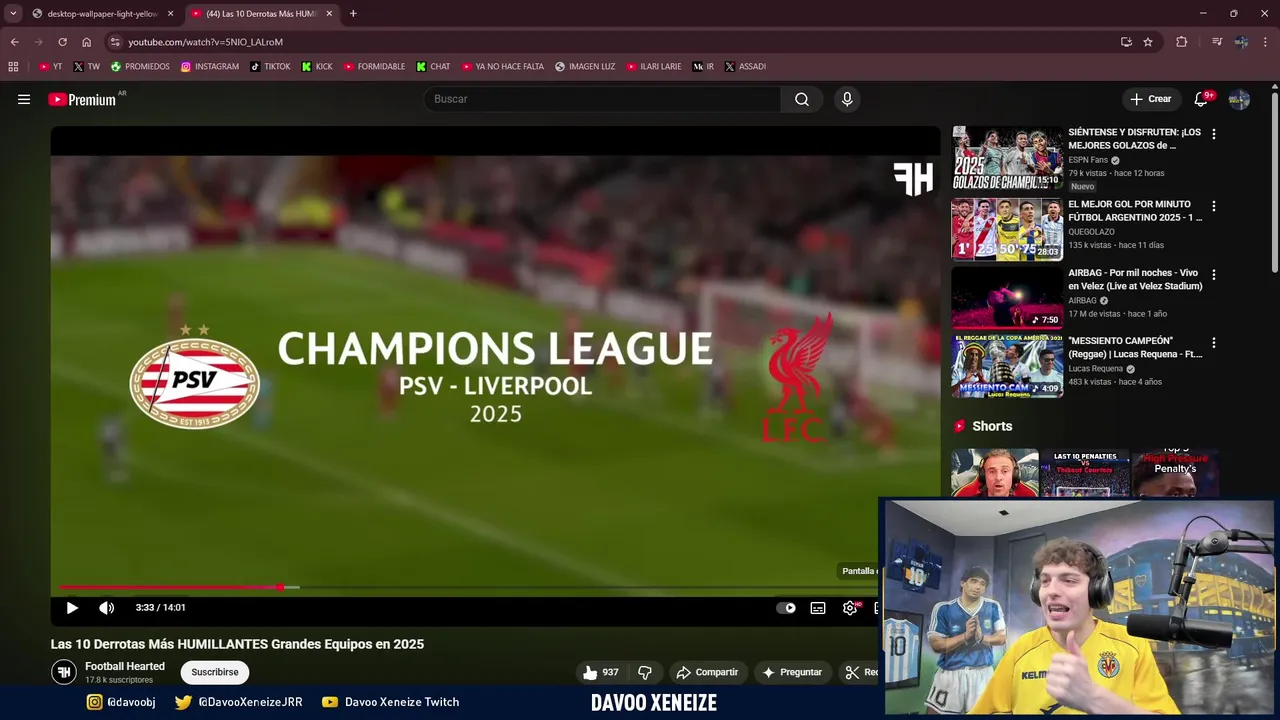Open the PROMIEDOS bookmark
This screenshot has width=1280, height=720.
click(x=140, y=67)
